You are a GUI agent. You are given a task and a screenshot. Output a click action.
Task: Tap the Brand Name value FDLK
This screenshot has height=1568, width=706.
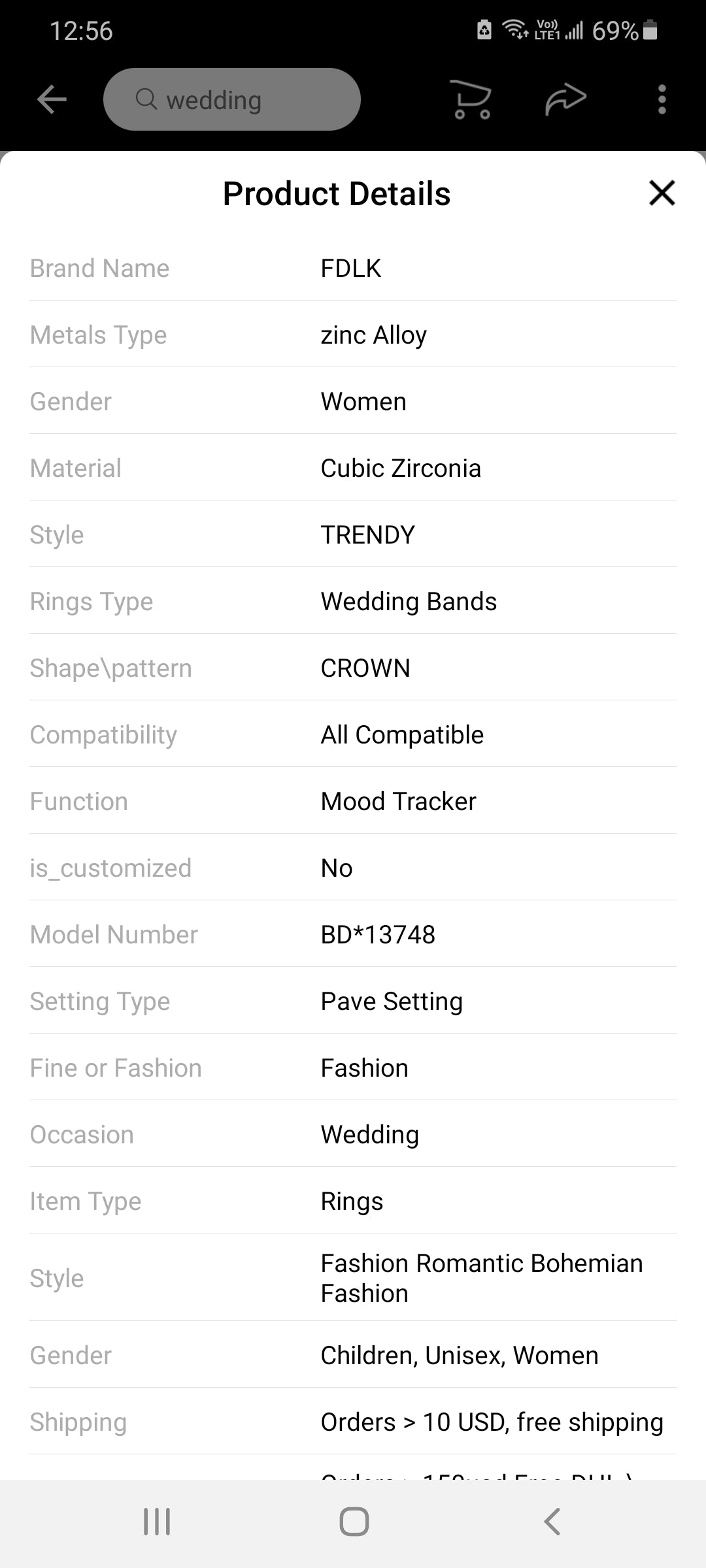(x=350, y=269)
